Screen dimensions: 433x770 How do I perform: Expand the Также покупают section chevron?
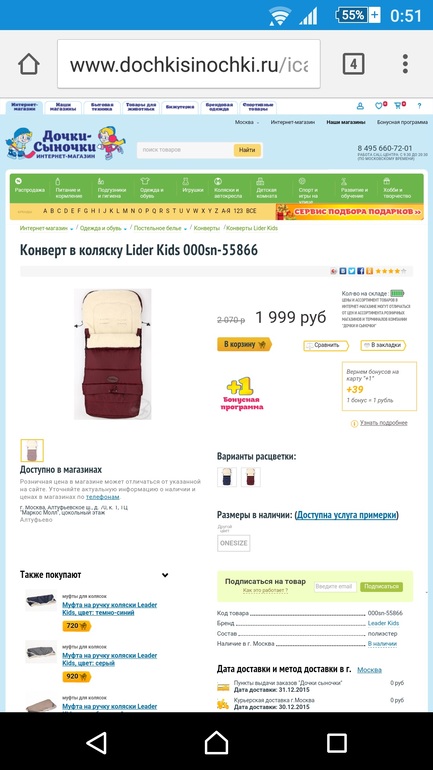click(165, 575)
